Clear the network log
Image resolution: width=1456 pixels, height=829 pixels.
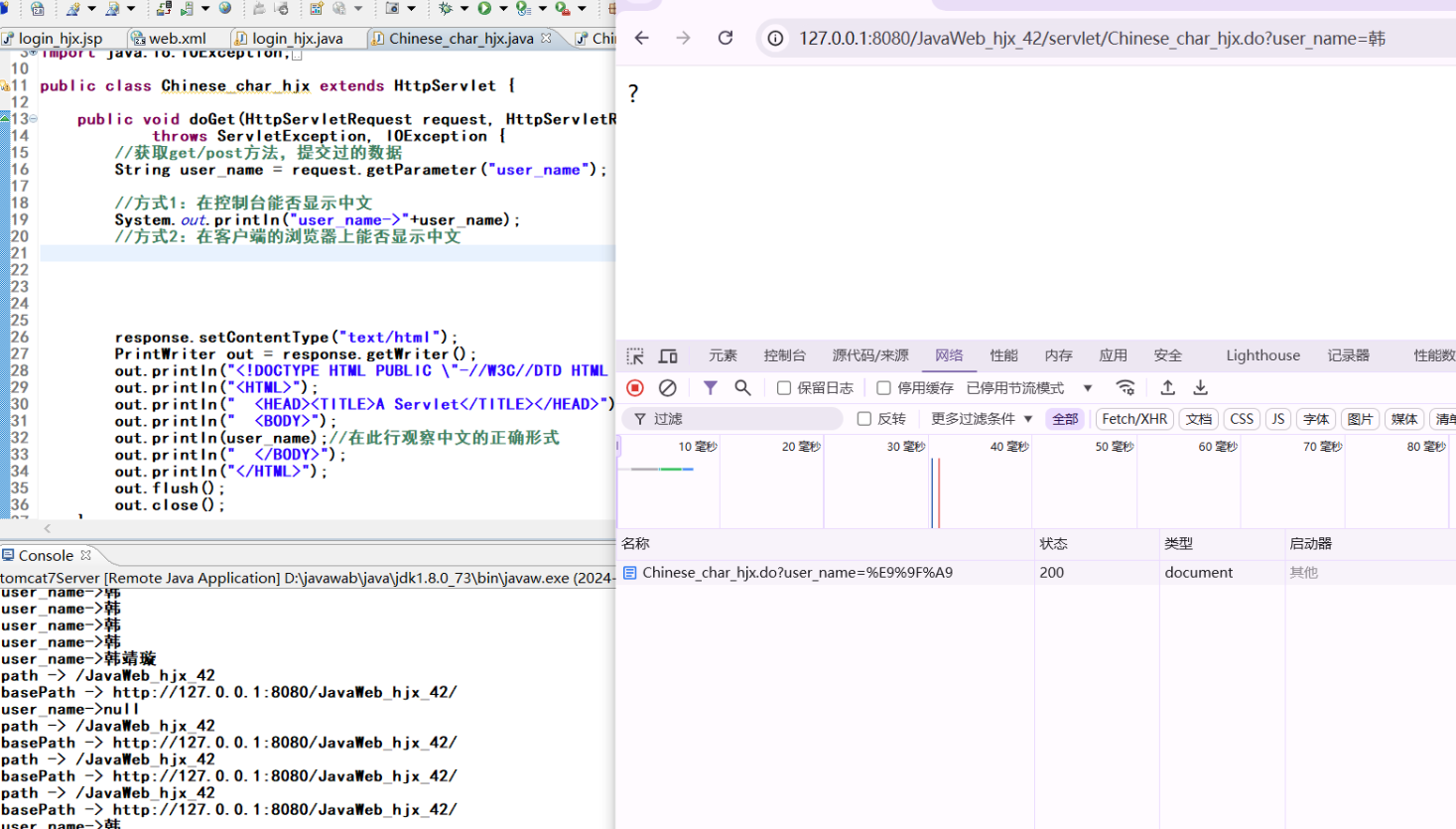pyautogui.click(x=668, y=387)
